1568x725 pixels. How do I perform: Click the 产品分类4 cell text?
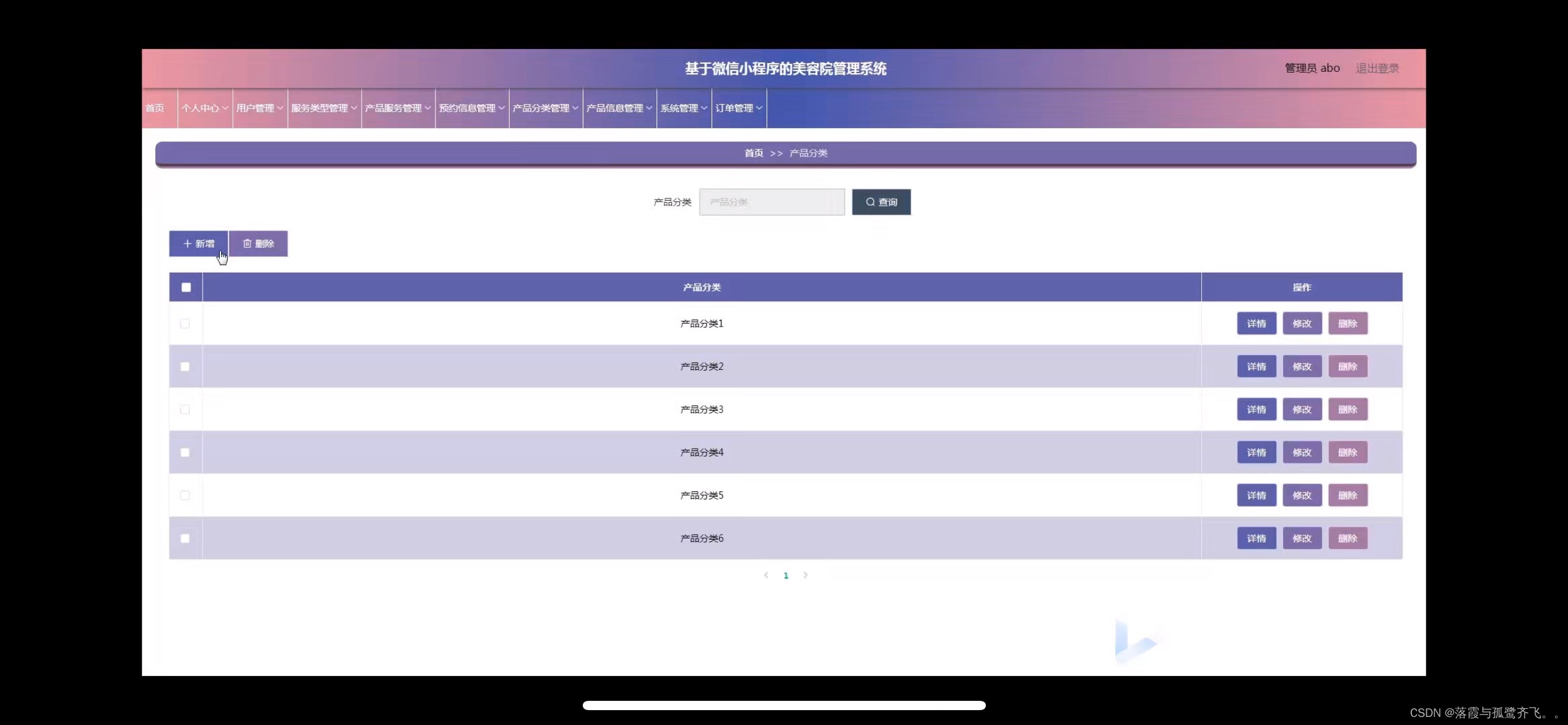(702, 452)
